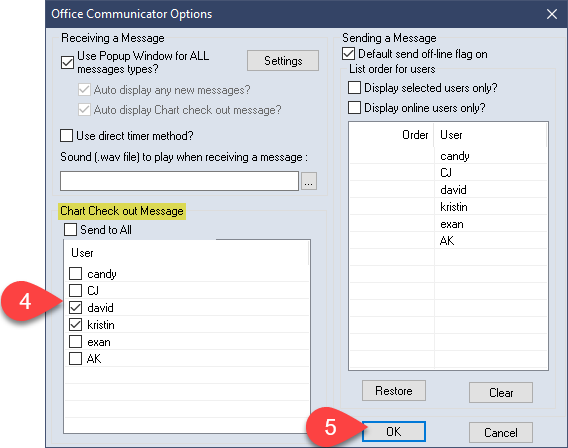The height and width of the screenshot is (448, 568).
Task: Restore the user list order
Action: (x=394, y=391)
